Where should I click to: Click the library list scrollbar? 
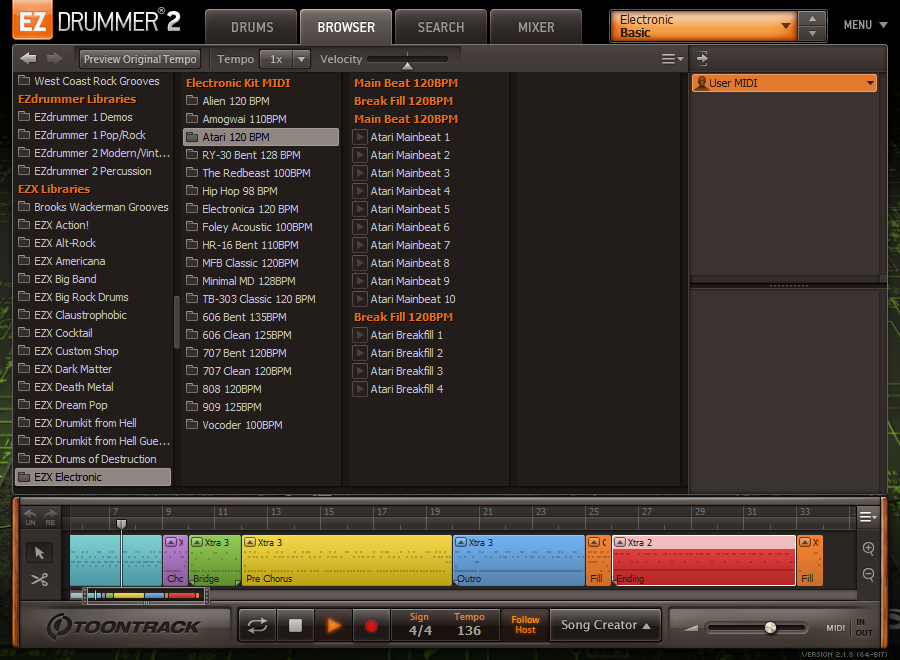tap(177, 321)
